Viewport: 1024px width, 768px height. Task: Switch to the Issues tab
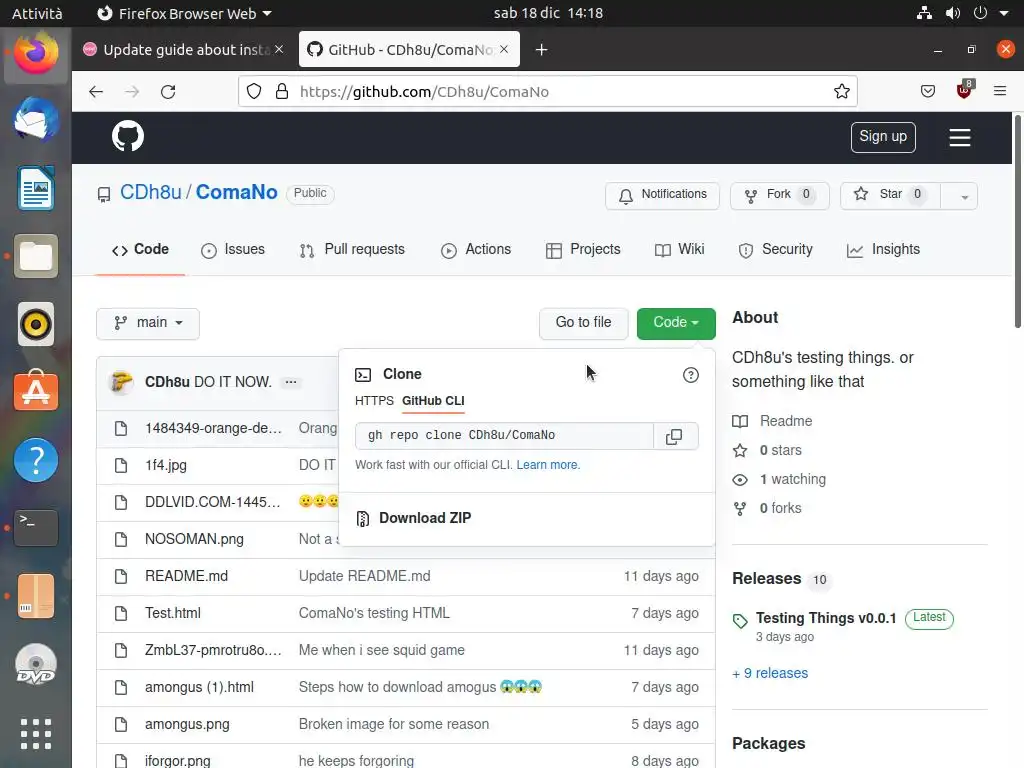coord(233,249)
